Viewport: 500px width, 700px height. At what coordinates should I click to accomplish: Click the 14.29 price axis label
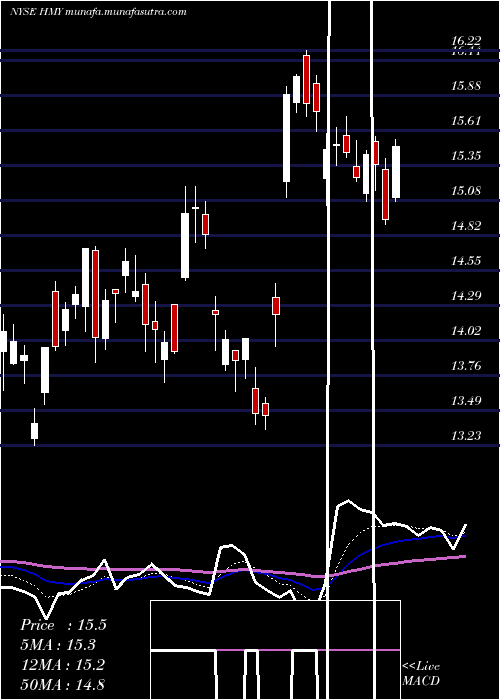[x=466, y=295]
